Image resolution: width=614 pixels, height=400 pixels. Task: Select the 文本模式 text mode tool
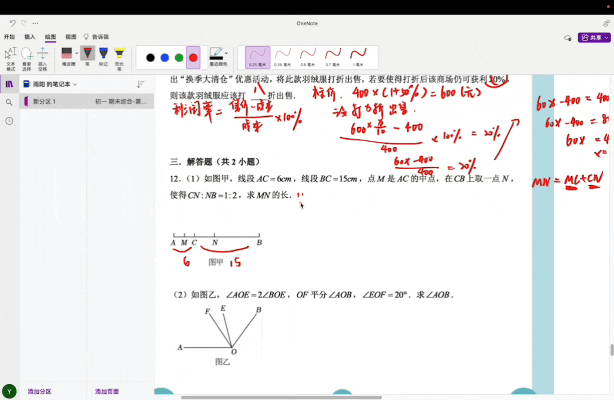point(11,59)
